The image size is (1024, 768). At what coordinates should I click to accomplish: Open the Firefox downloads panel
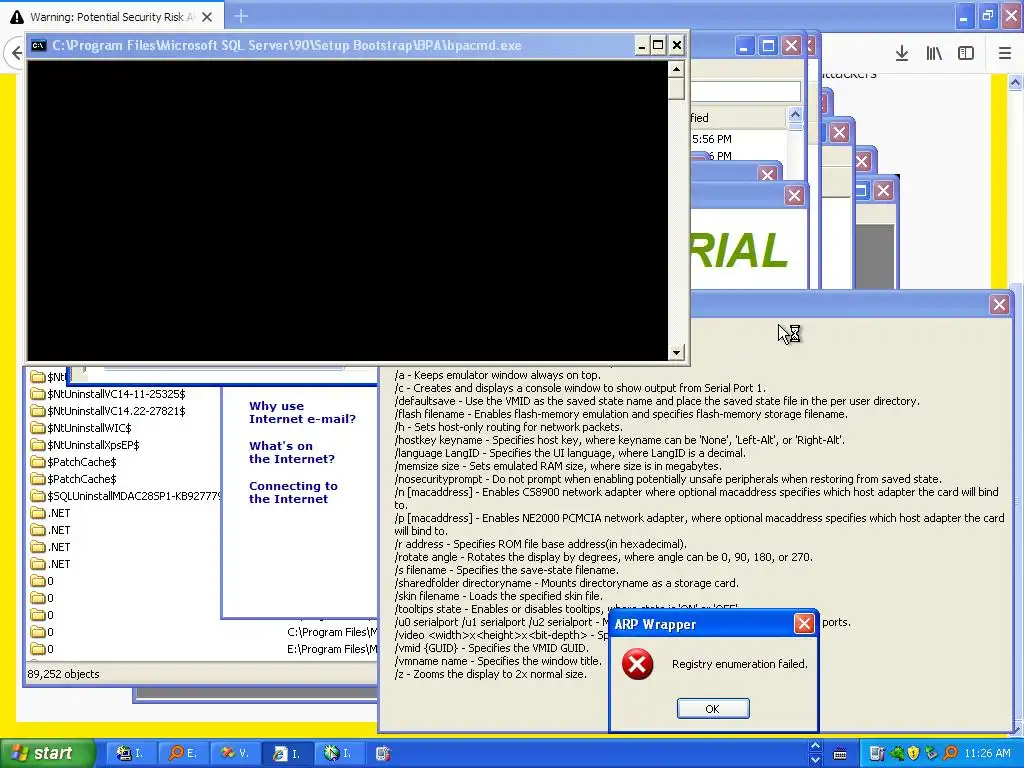901,54
